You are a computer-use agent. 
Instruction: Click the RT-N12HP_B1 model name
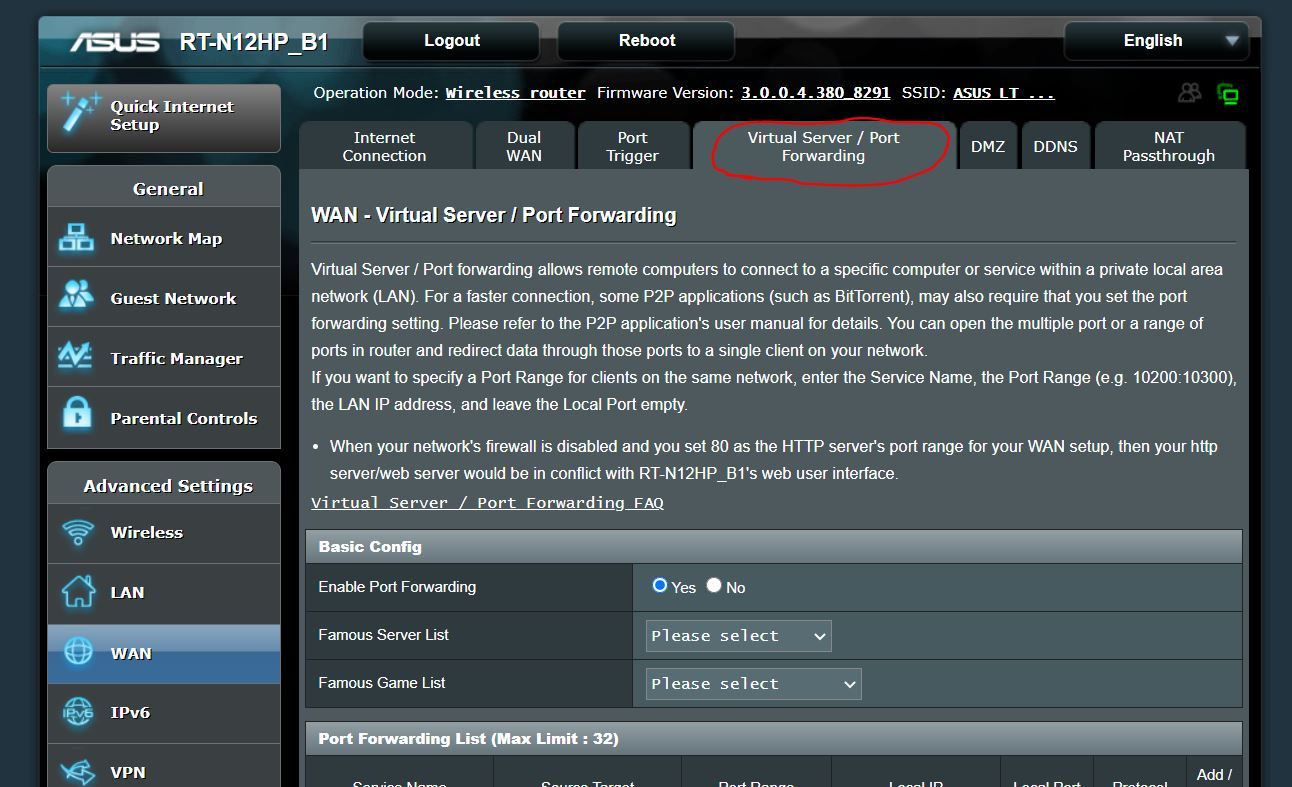point(254,42)
